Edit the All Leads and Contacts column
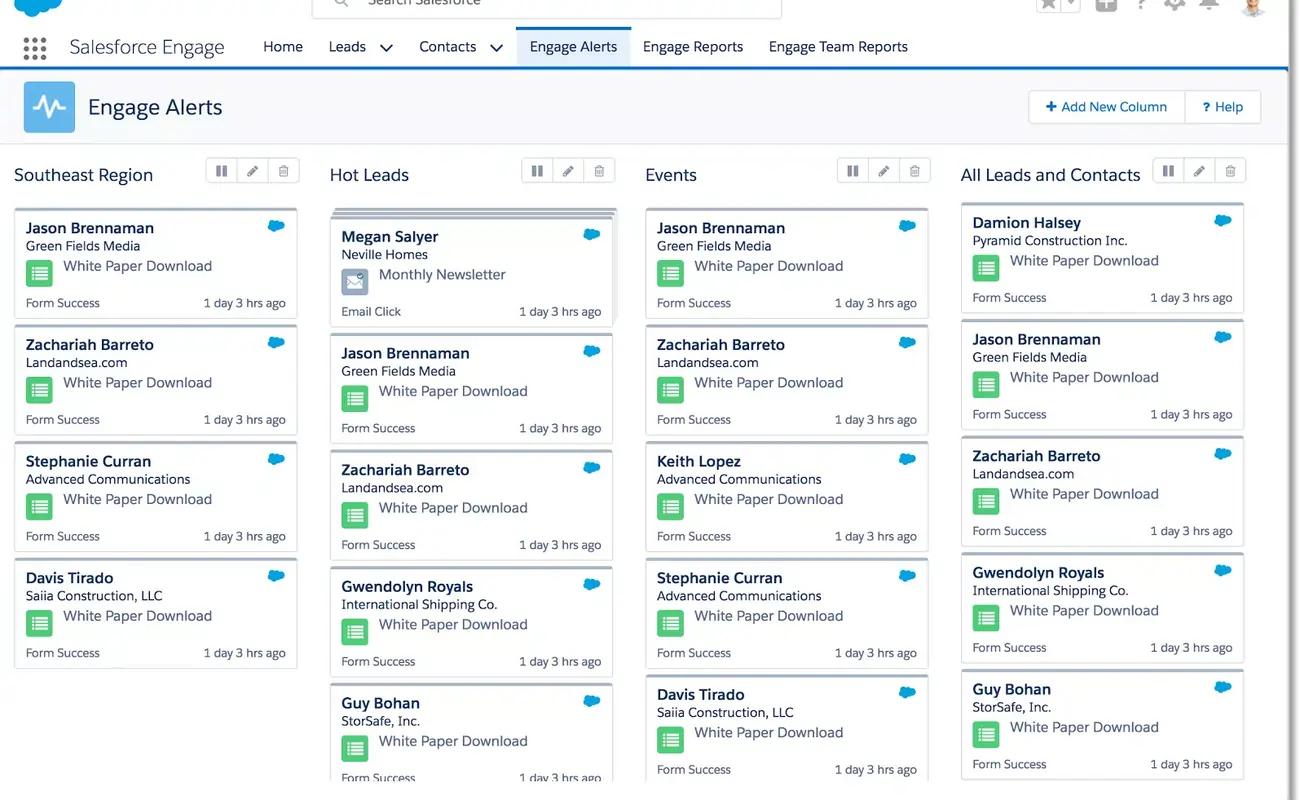Viewport: 1300px width, 800px height. tap(1199, 171)
